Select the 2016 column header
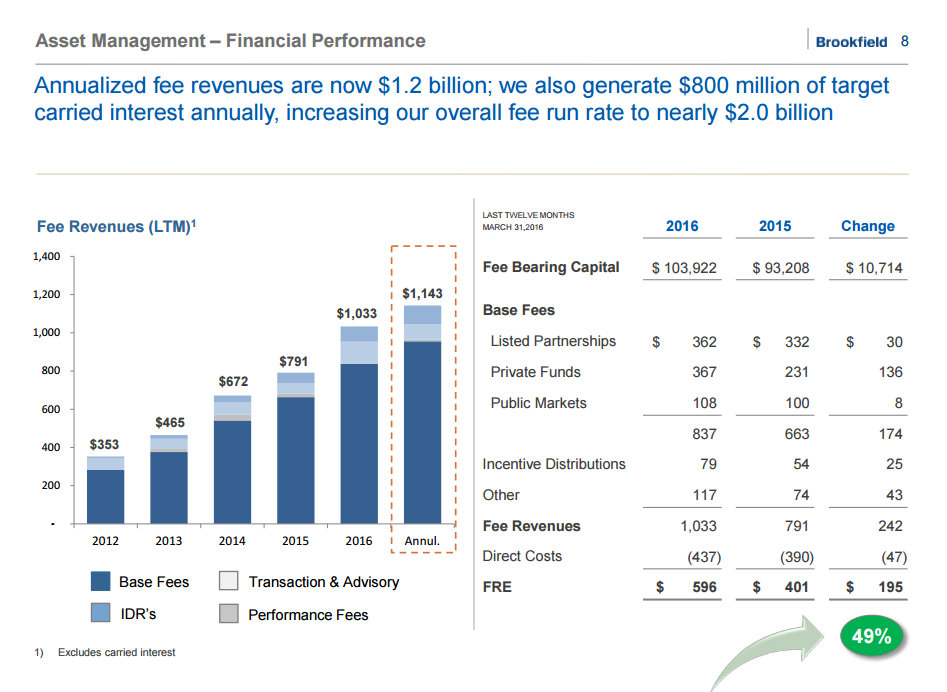 point(682,226)
